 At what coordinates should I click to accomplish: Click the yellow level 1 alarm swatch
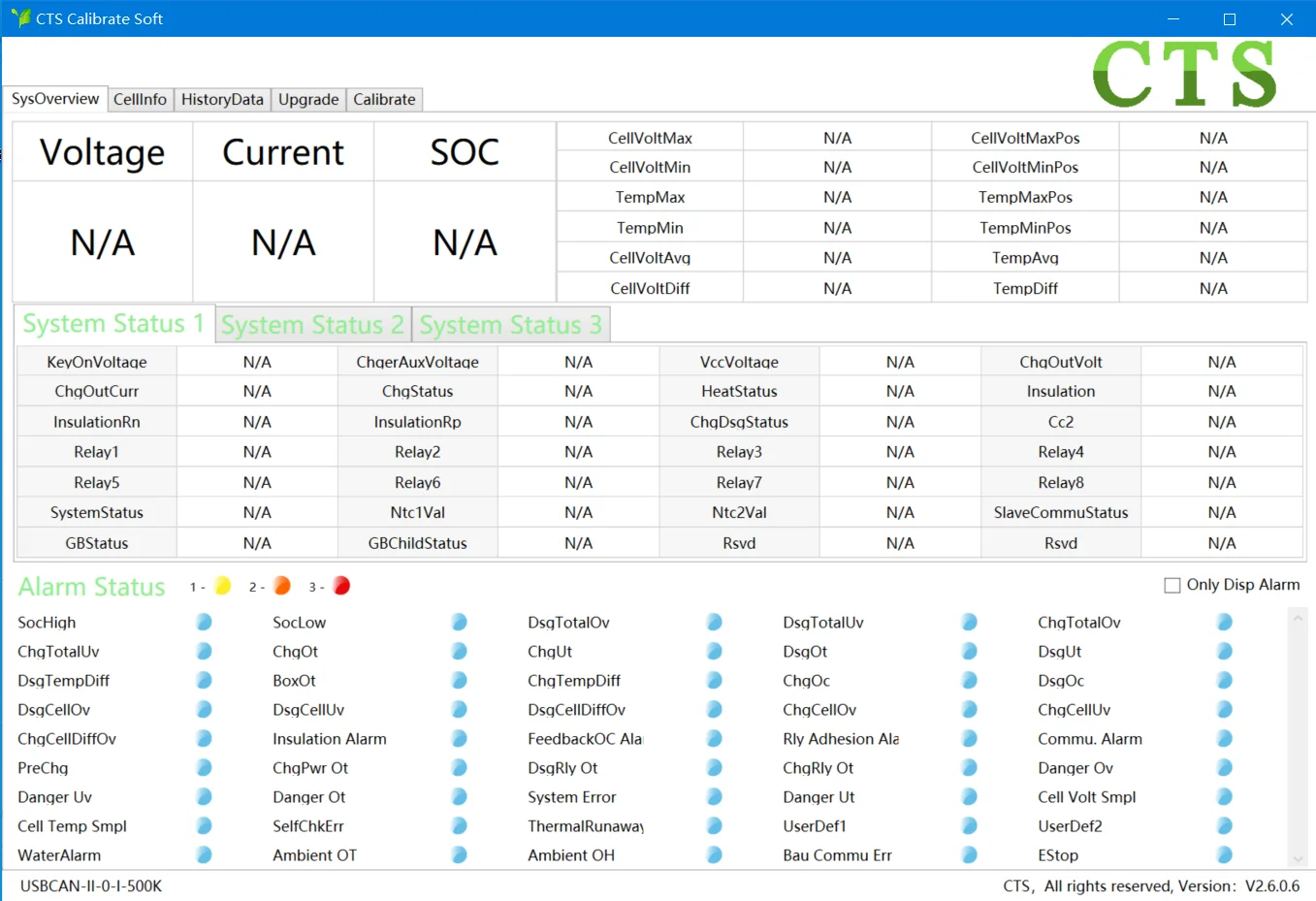[222, 586]
